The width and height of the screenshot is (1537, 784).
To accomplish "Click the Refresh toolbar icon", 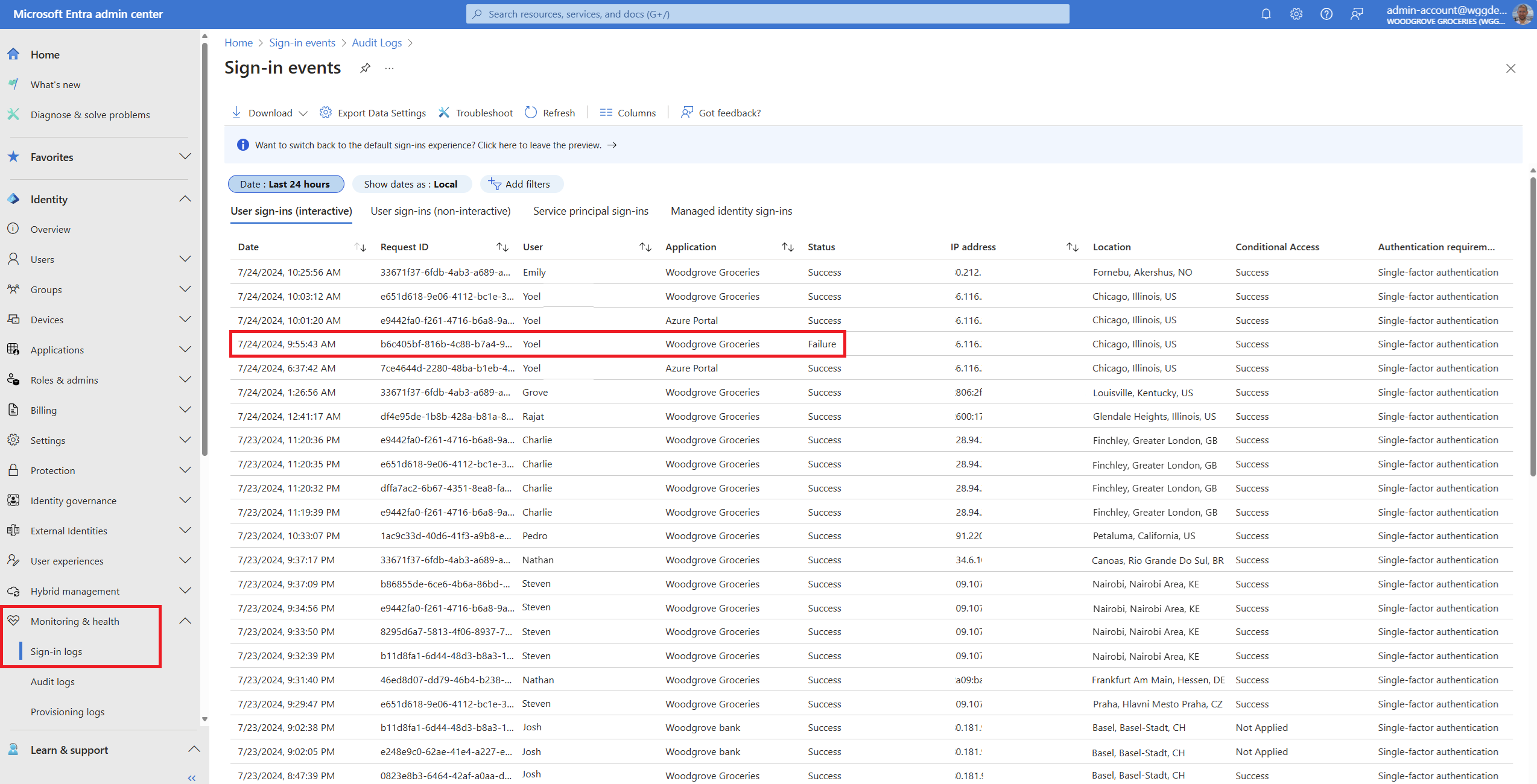I will (x=531, y=113).
